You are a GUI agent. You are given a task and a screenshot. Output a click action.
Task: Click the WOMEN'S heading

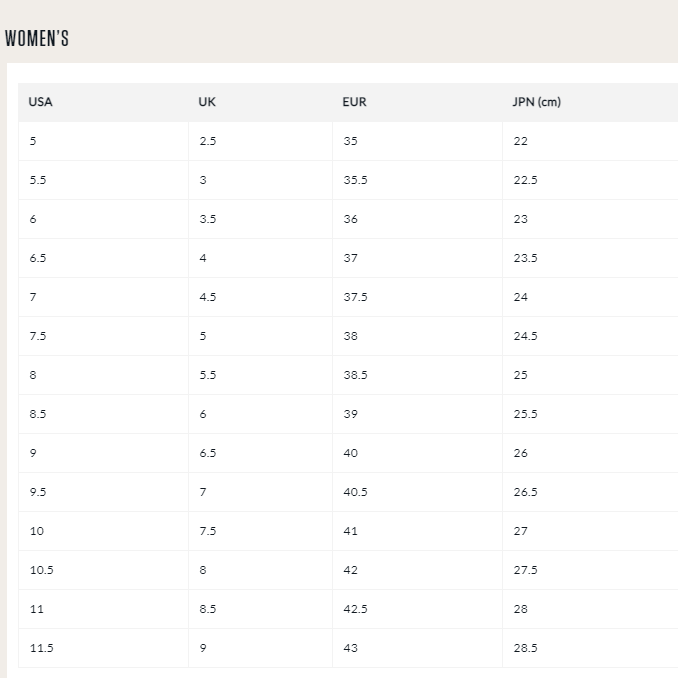point(37,39)
